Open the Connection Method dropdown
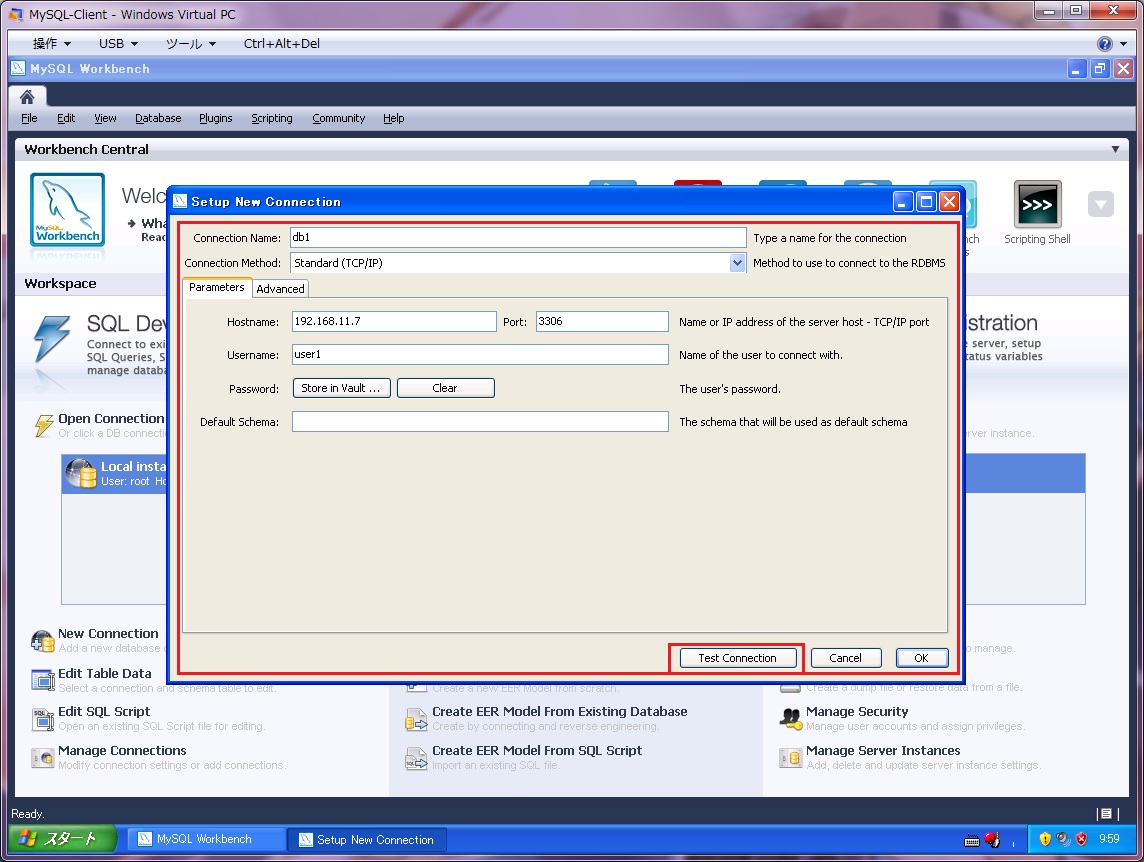The width and height of the screenshot is (1144, 862). click(738, 263)
